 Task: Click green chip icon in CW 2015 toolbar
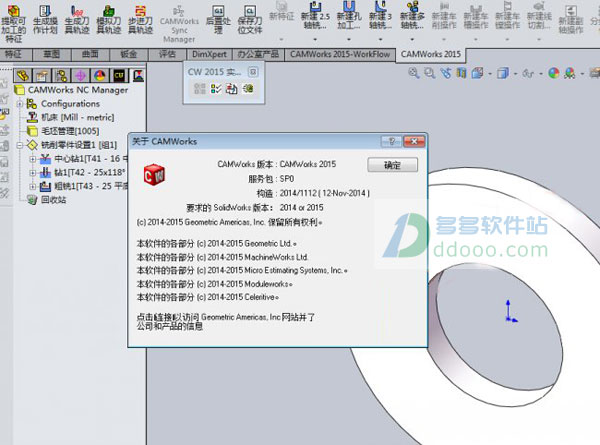[x=248, y=89]
